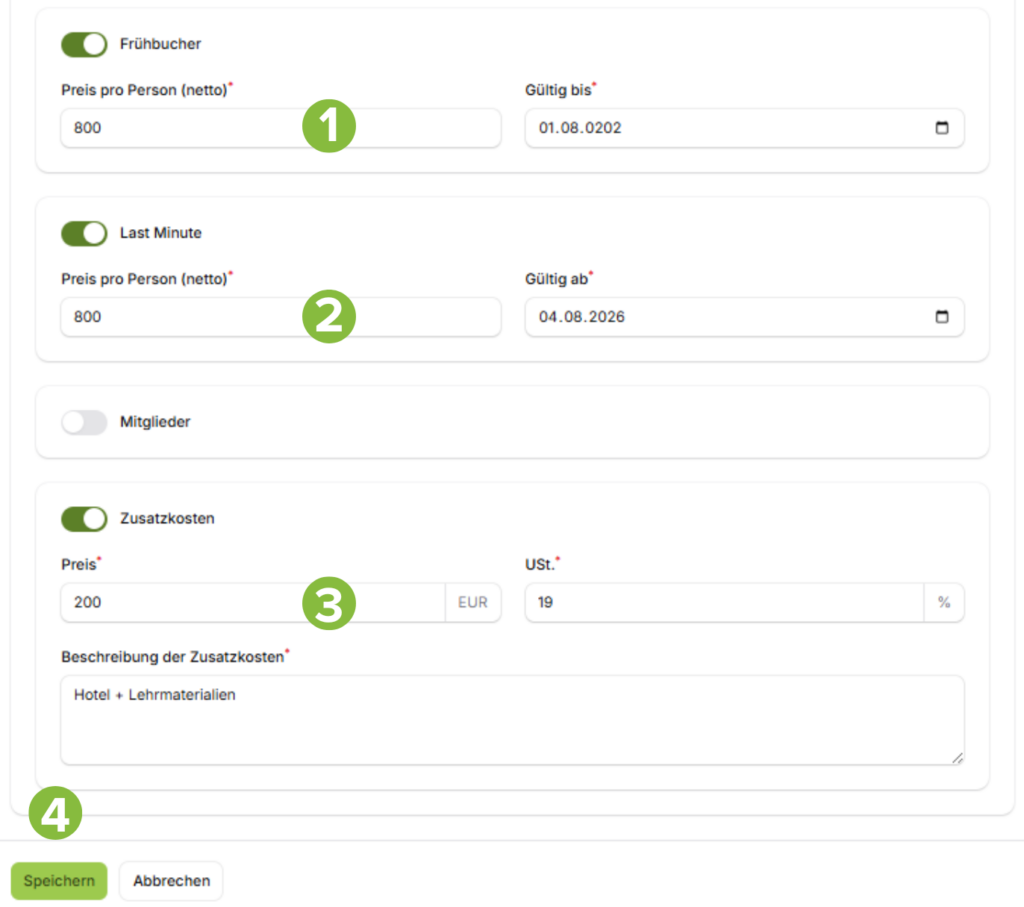Cancel via the Abbrechen button
Image resolution: width=1024 pixels, height=907 pixels.
[171, 881]
